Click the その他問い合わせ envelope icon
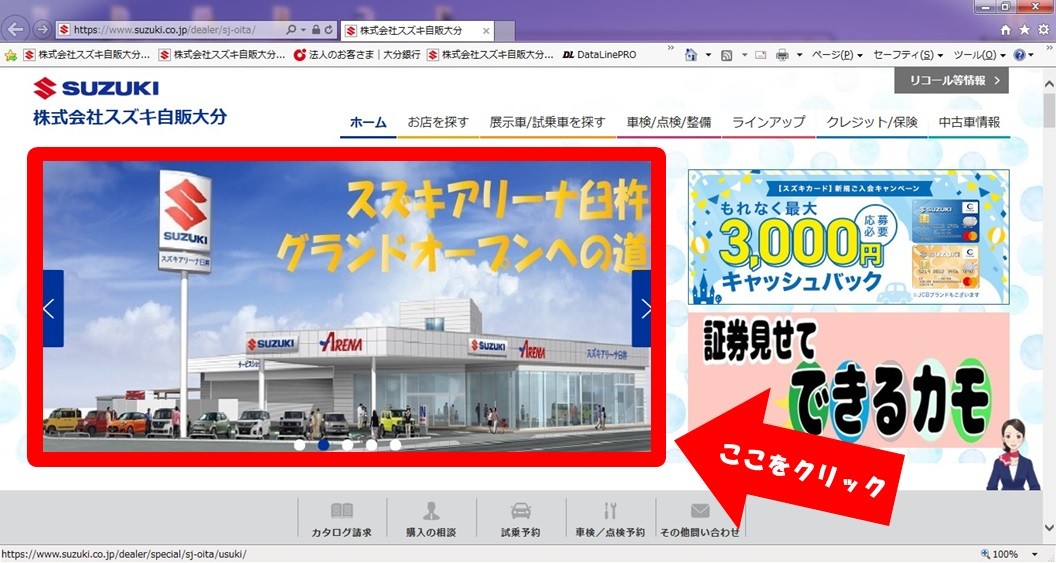This screenshot has width=1056, height=563. tap(700, 511)
